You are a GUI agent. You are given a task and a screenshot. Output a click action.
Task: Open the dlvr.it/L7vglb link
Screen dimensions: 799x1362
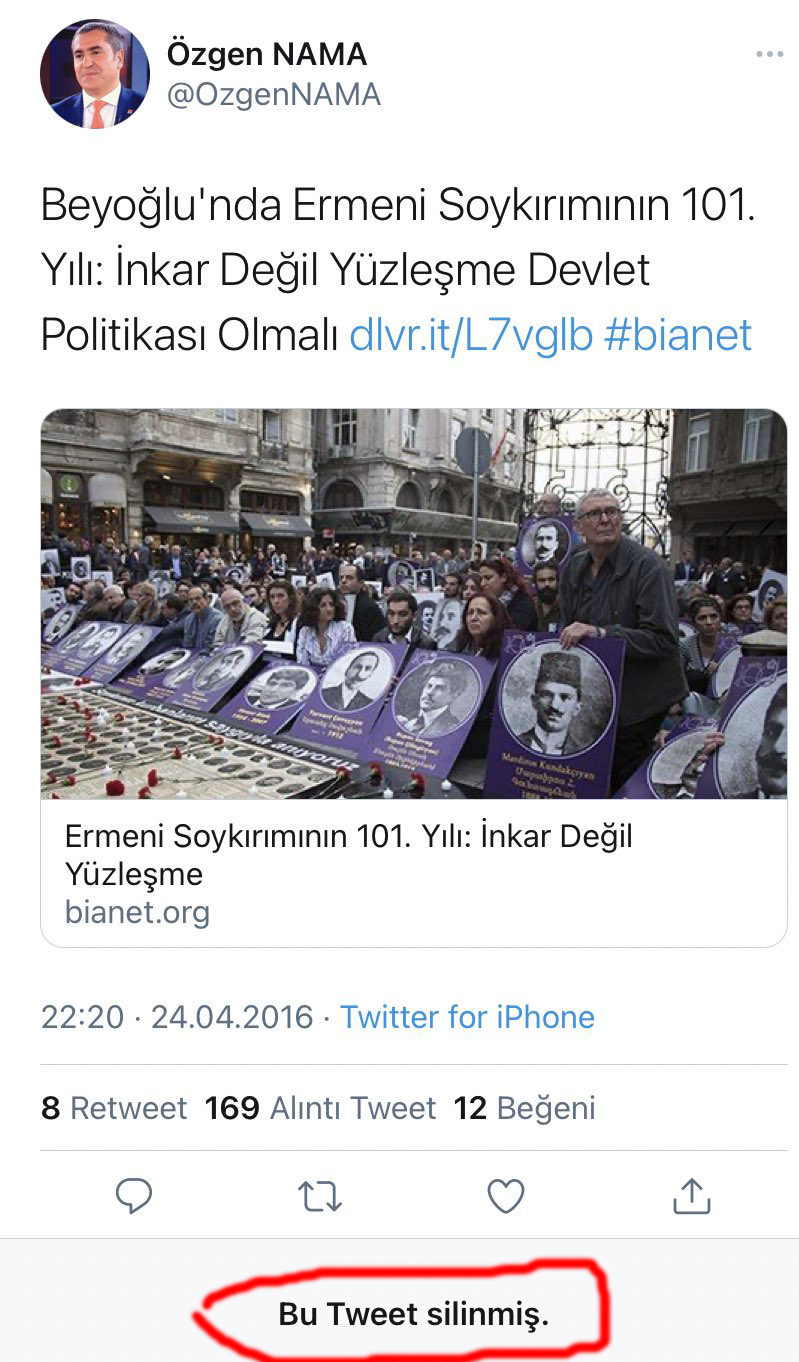click(471, 335)
